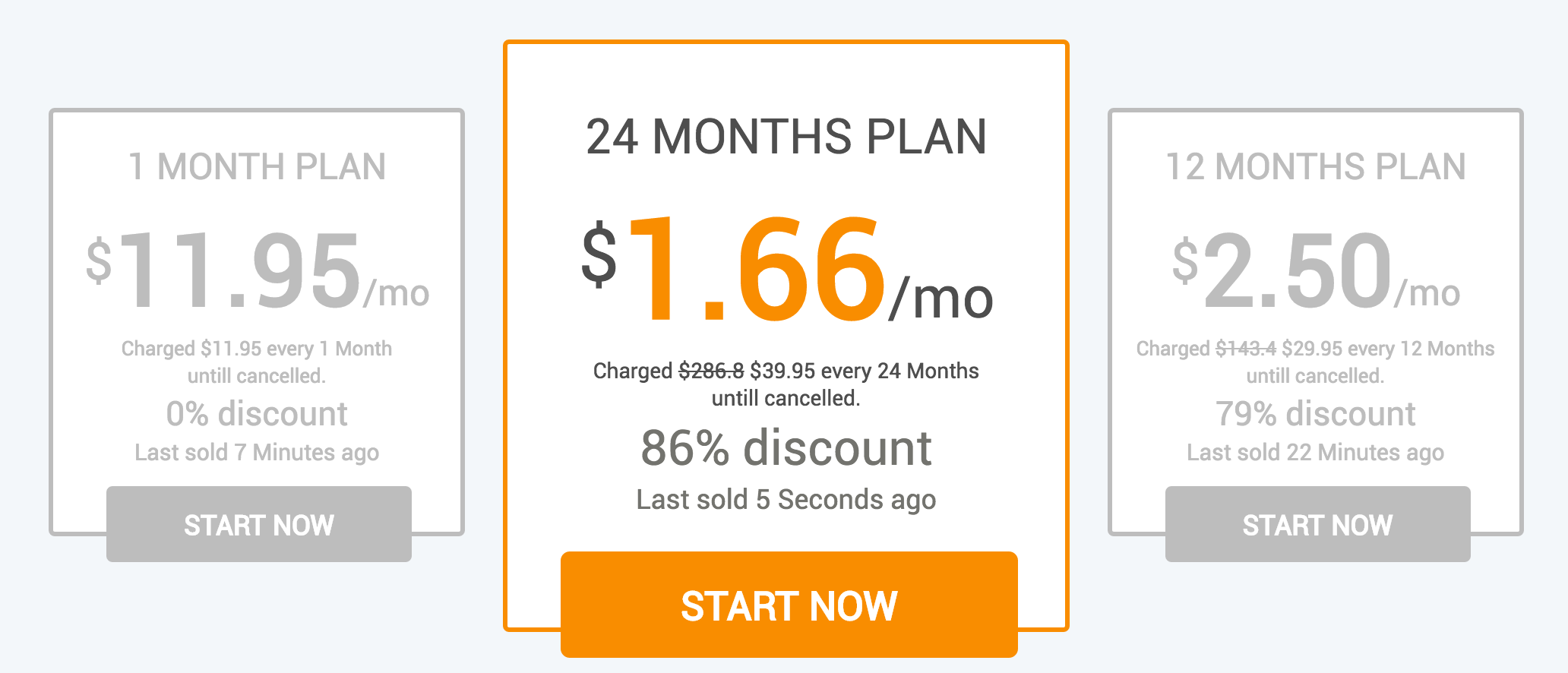Viewport: 1568px width, 673px height.
Task: Click the strikethrough $286.8 price
Action: (x=711, y=371)
